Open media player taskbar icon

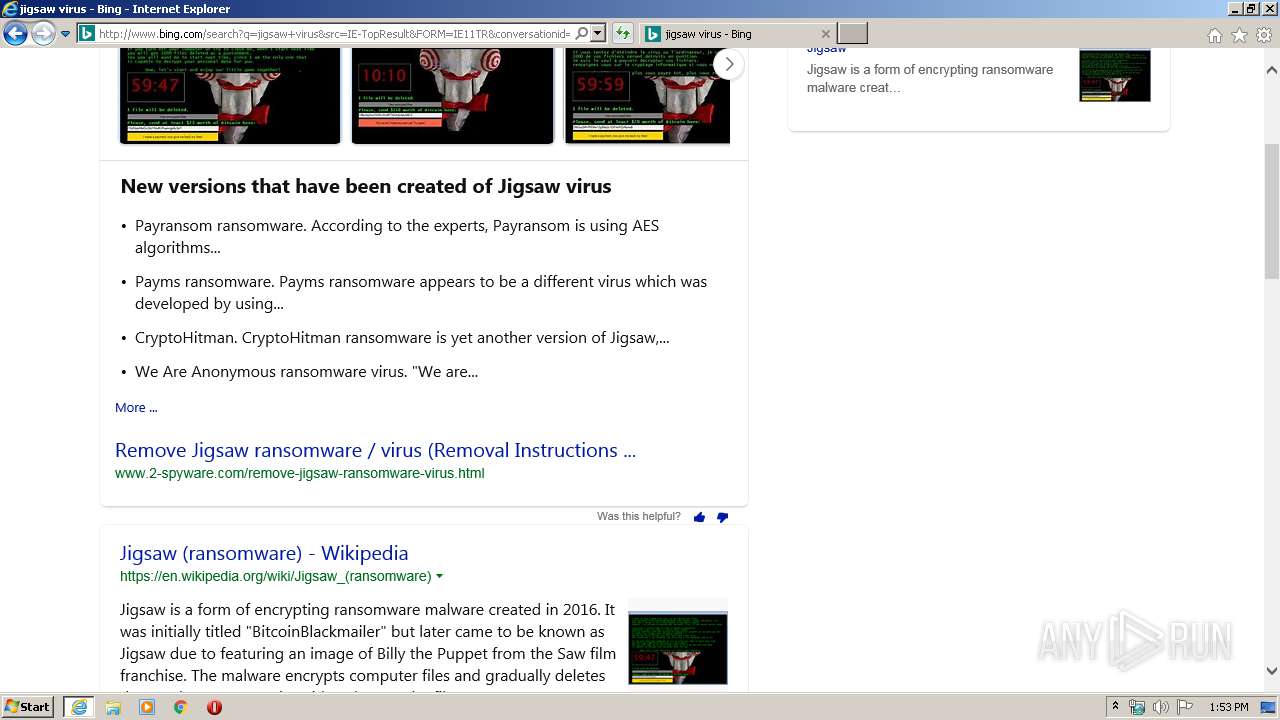click(x=147, y=707)
